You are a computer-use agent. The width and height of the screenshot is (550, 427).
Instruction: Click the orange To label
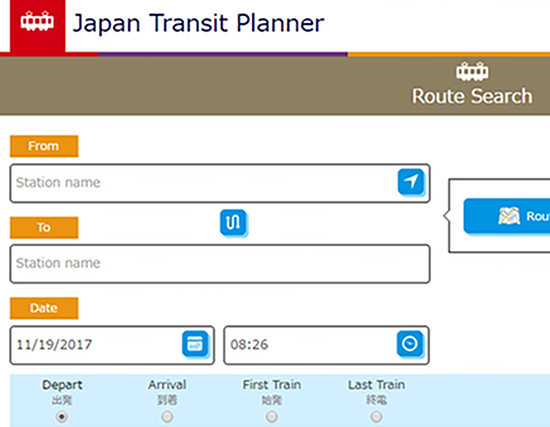[x=44, y=228]
